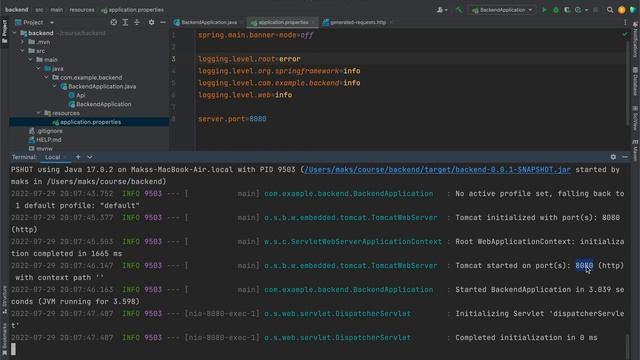Click the 'main' breadcrumb in navigation bar

tap(57, 10)
